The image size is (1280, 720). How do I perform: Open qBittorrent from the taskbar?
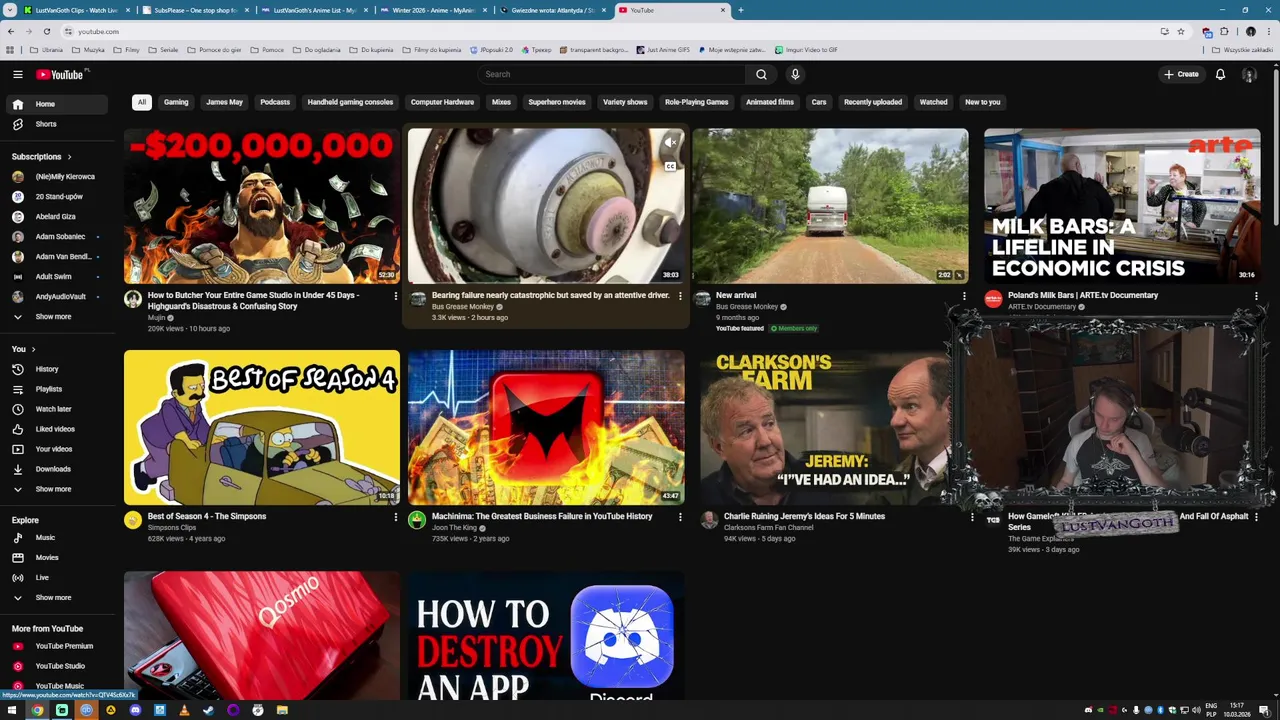pyautogui.click(x=86, y=710)
